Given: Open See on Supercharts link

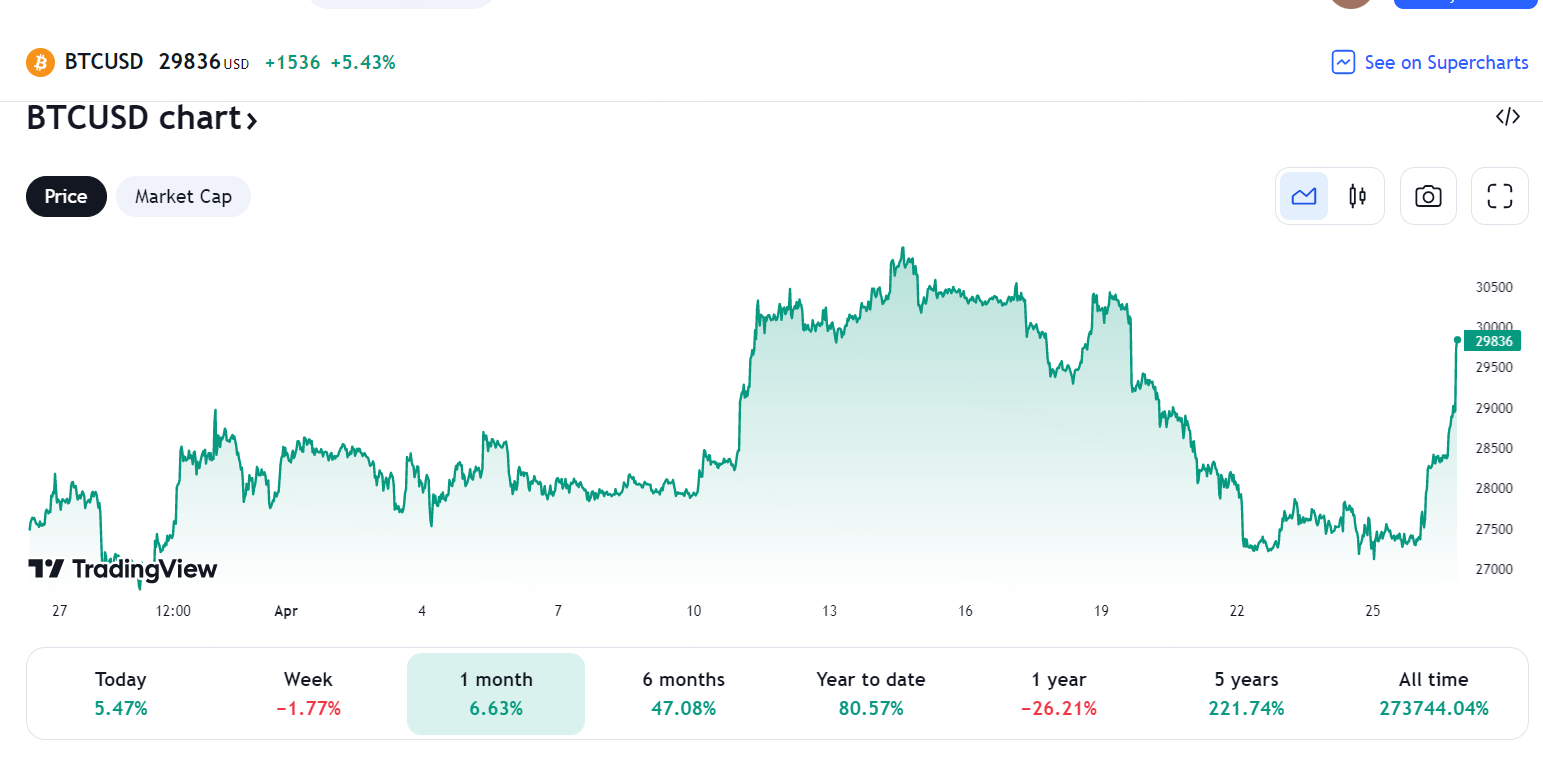Looking at the screenshot, I should click(1445, 62).
